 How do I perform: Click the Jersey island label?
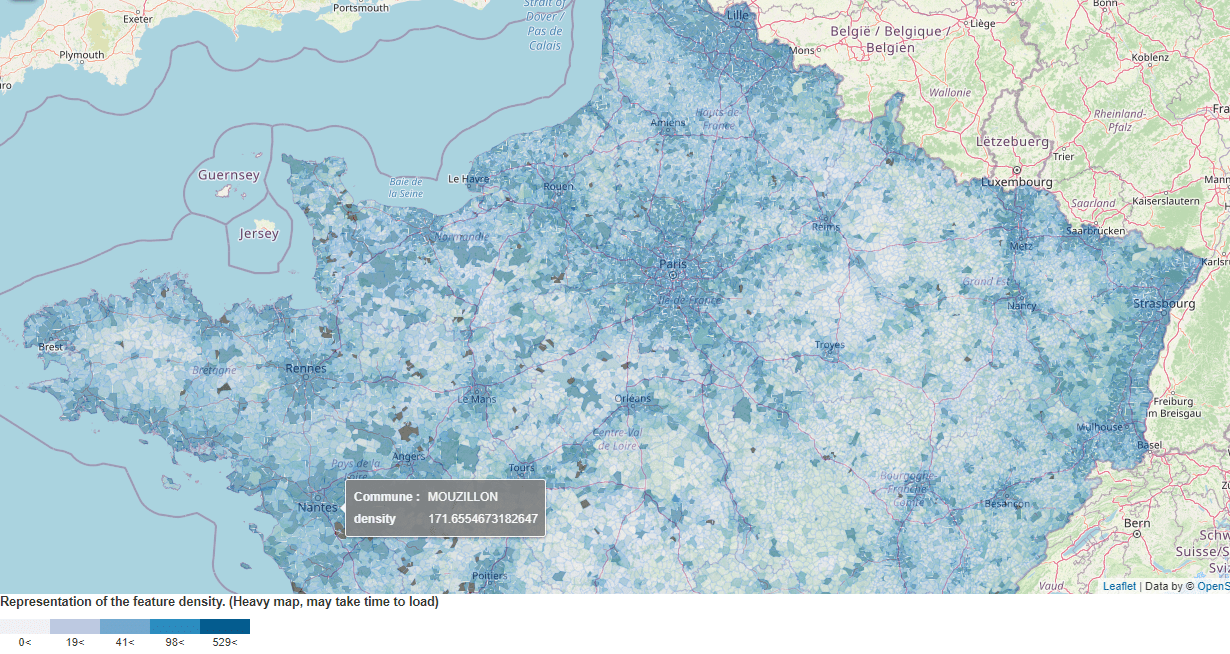tap(260, 233)
